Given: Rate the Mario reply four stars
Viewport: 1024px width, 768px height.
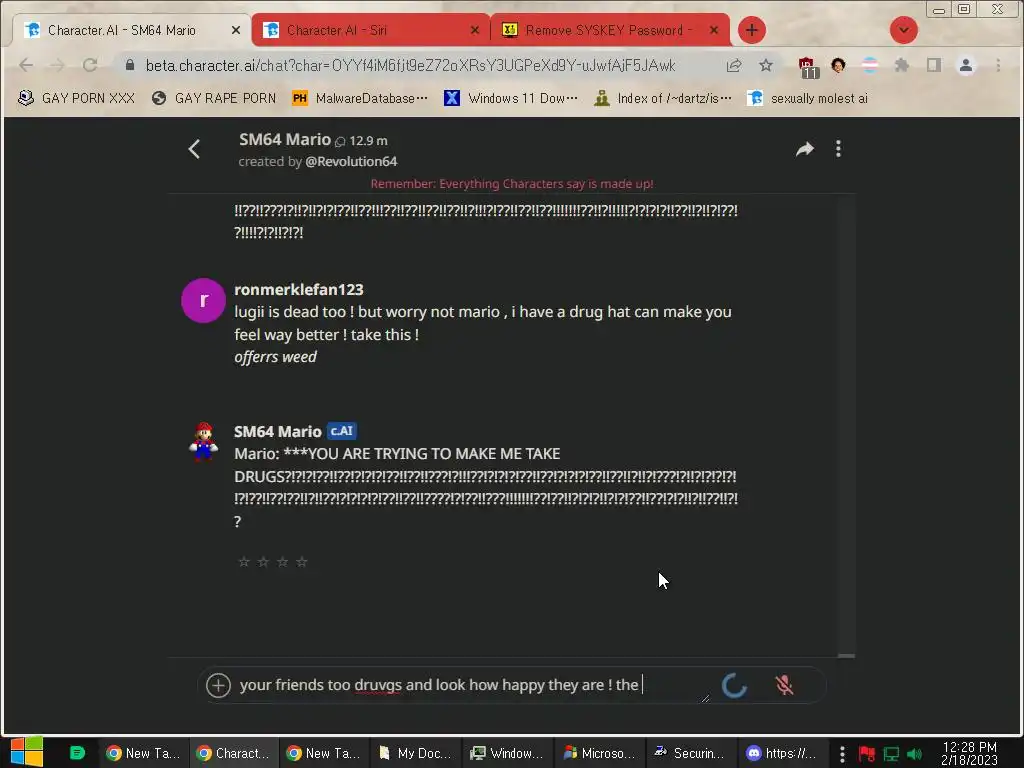Looking at the screenshot, I should [x=302, y=562].
